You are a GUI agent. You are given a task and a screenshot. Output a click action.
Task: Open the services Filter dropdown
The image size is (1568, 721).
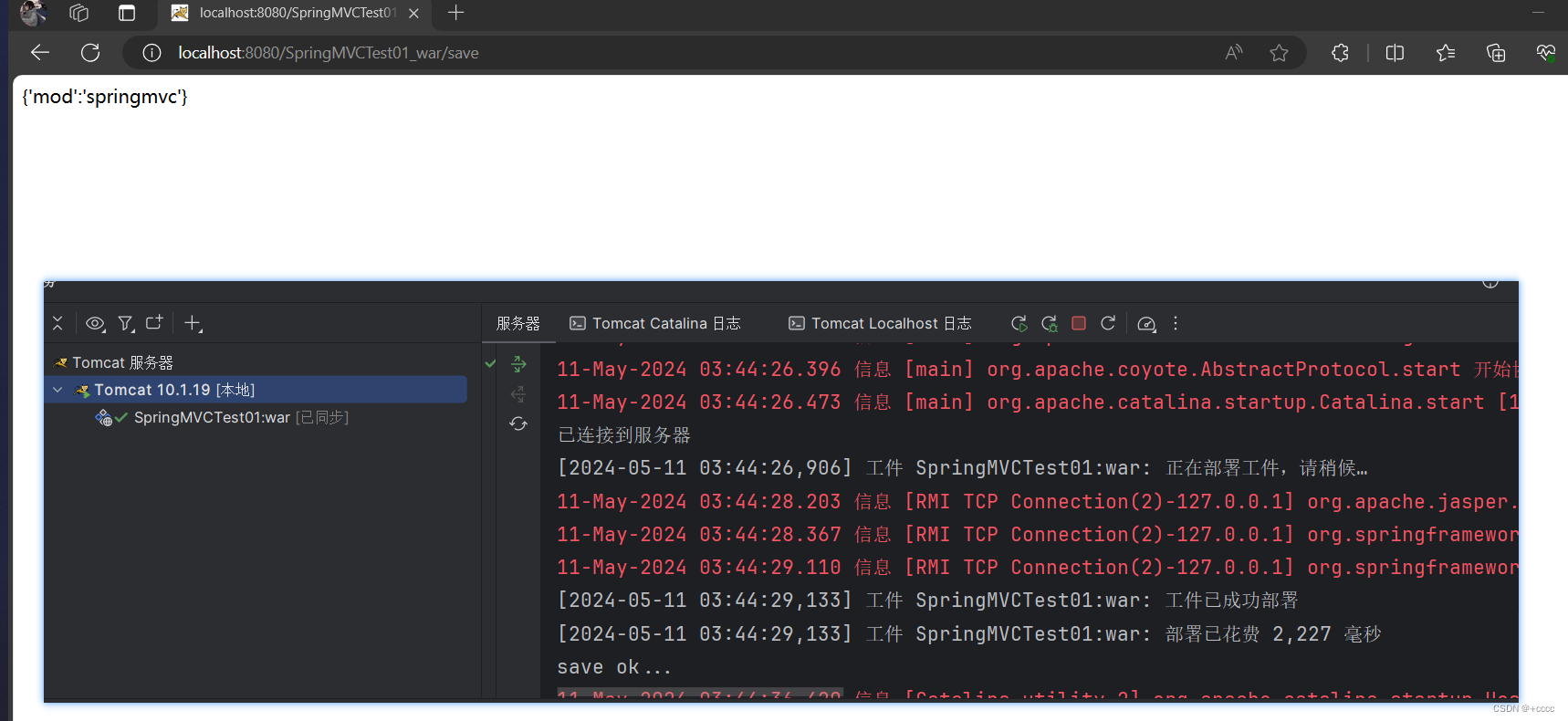pos(126,323)
